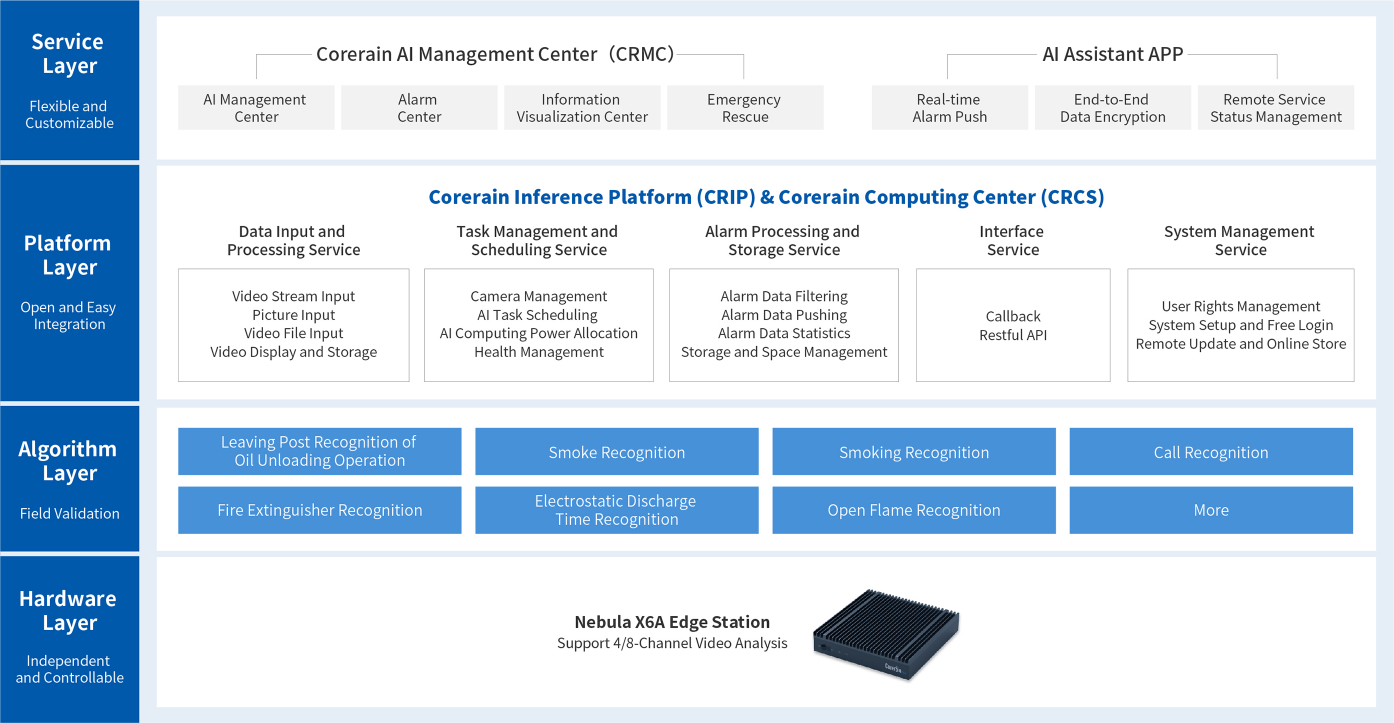Screen dimensions: 1394x723
Task: Select Electrostatic Discharge Time Recognition tile
Action: pyautogui.click(x=616, y=510)
